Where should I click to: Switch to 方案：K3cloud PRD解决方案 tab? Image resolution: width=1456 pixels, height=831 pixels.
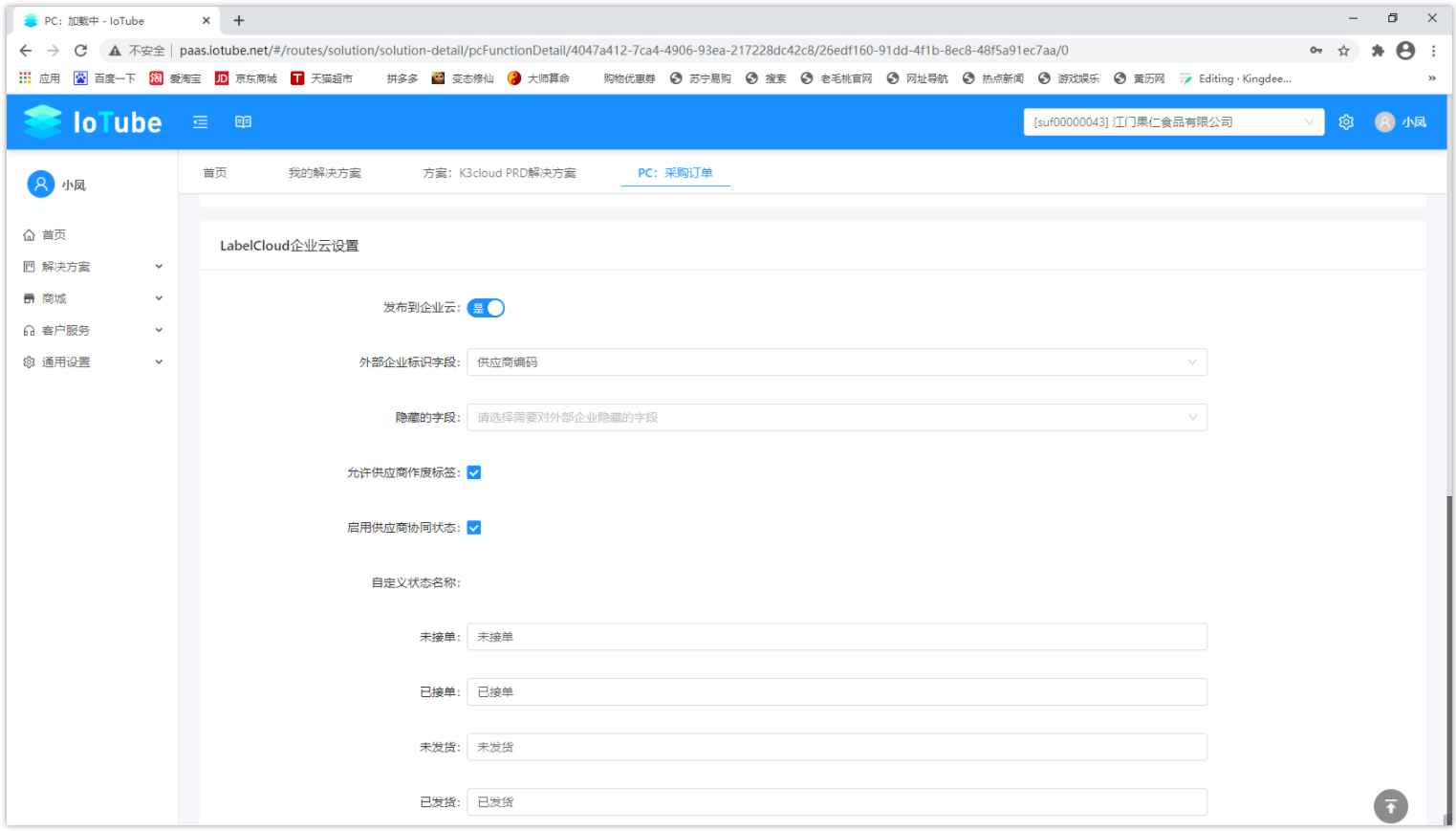click(499, 173)
